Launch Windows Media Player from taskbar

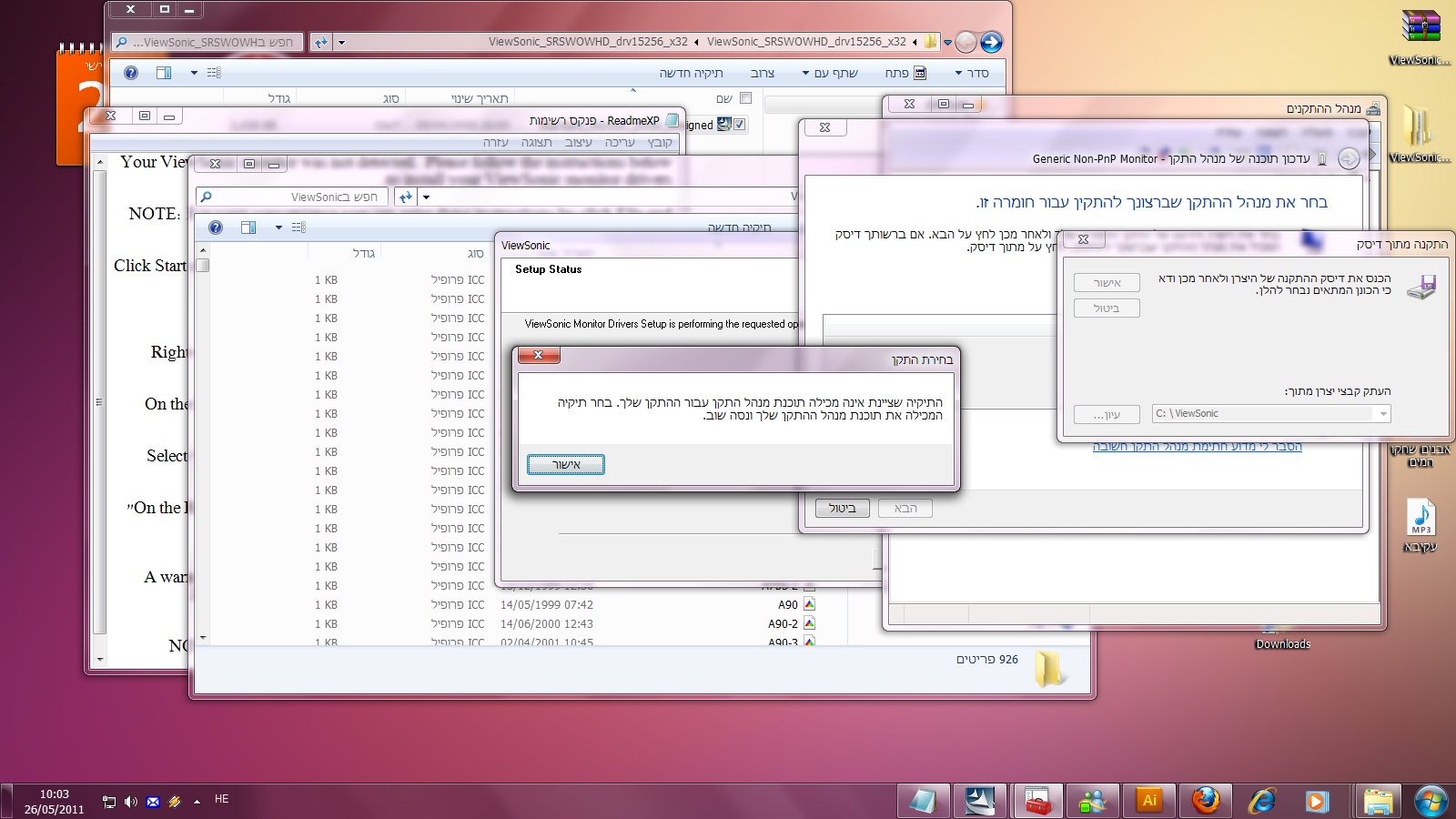tap(1316, 801)
